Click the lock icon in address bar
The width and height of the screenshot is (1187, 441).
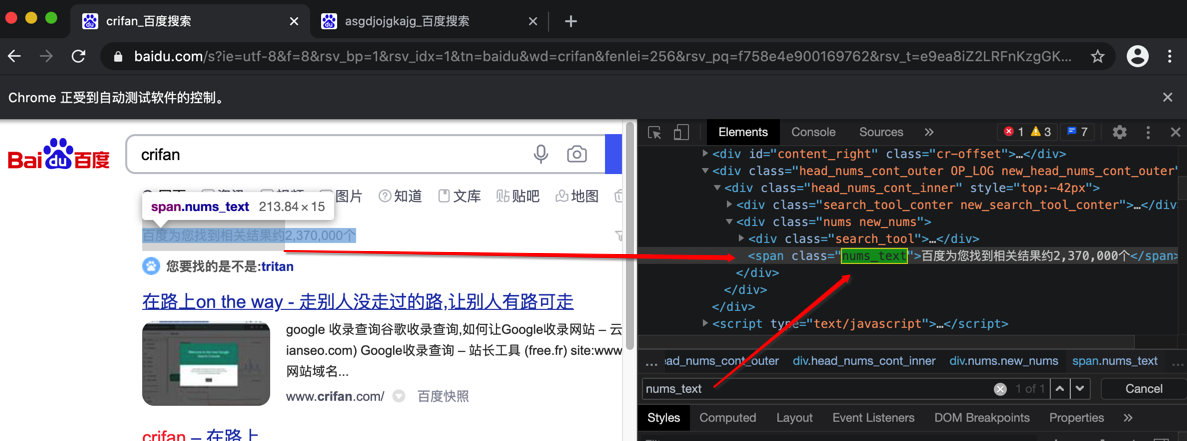tap(117, 57)
